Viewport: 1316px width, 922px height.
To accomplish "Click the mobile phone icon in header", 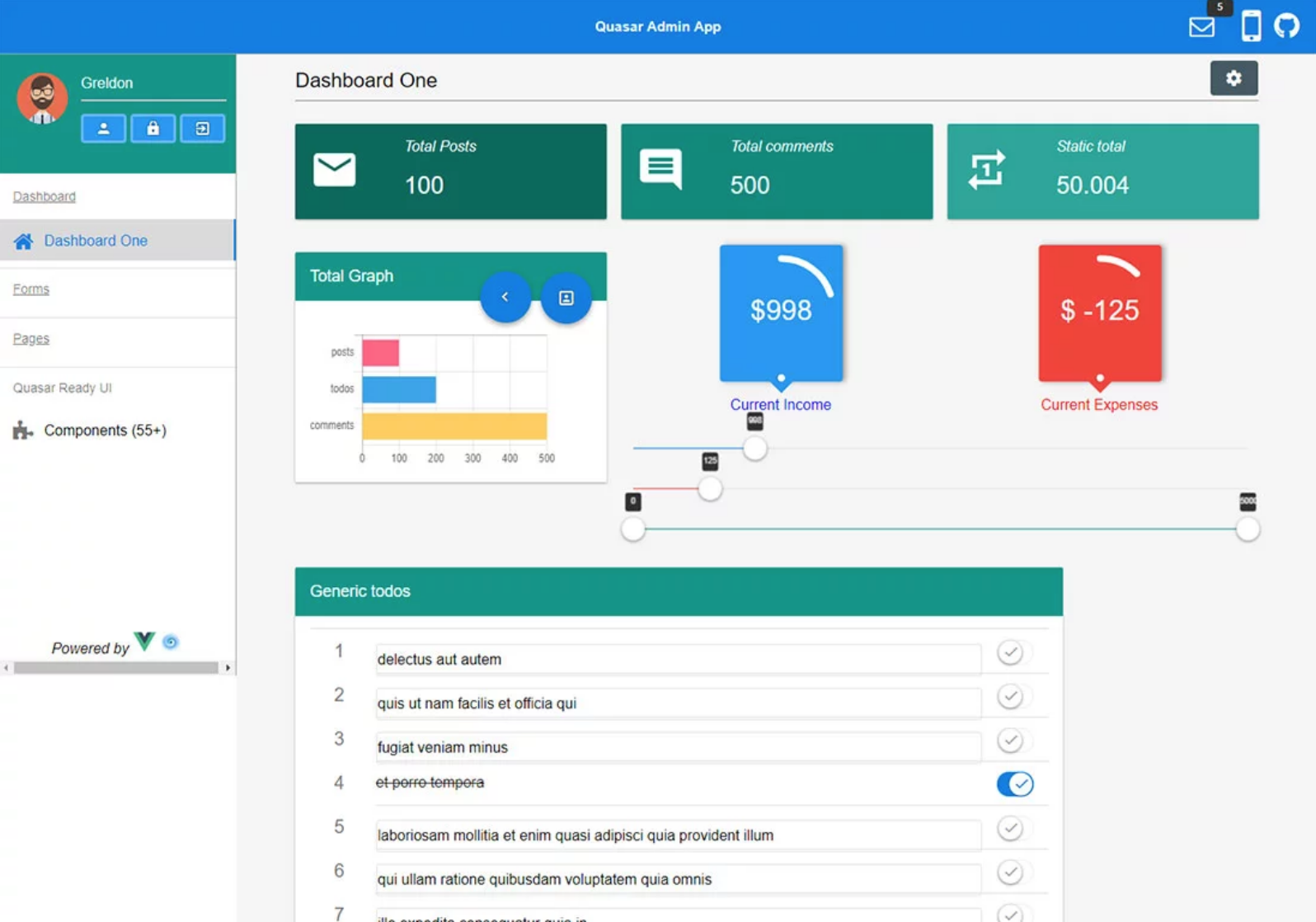I will (1250, 26).
